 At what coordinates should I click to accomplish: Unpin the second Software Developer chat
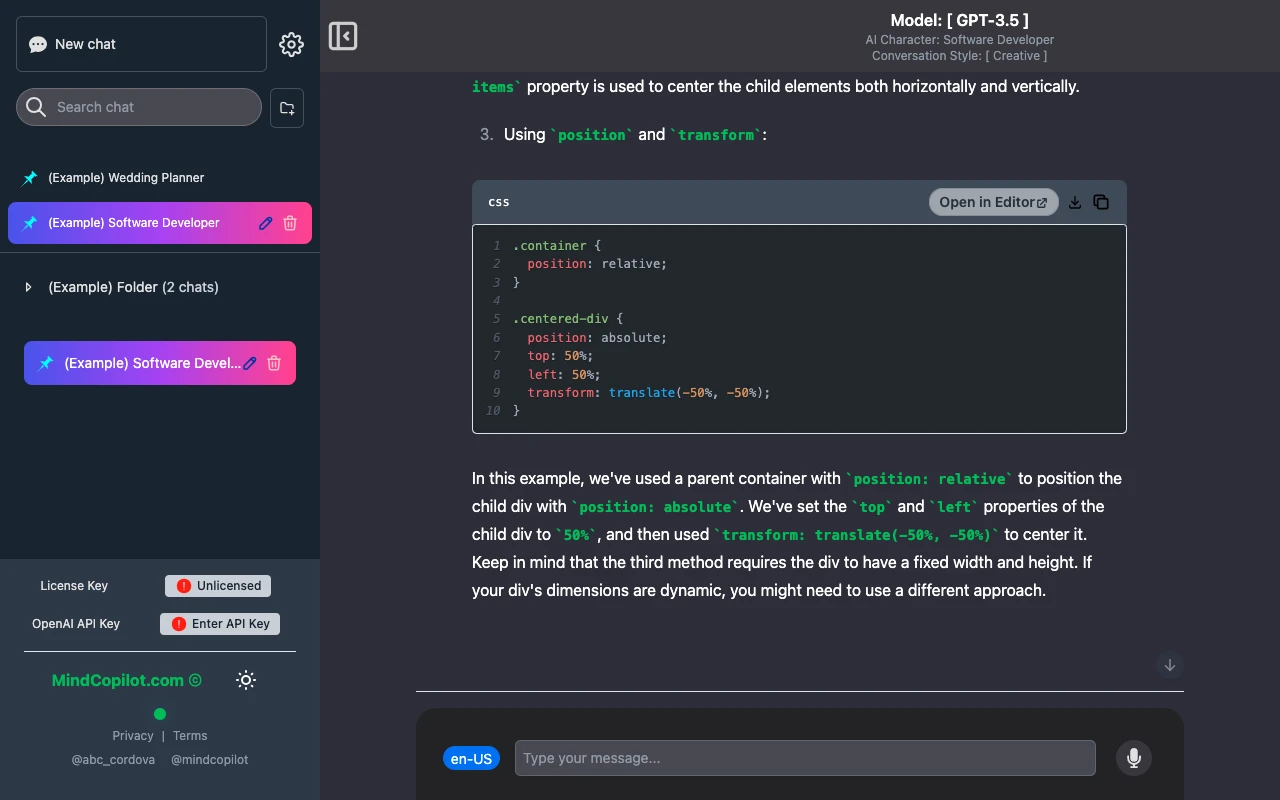[x=46, y=363]
